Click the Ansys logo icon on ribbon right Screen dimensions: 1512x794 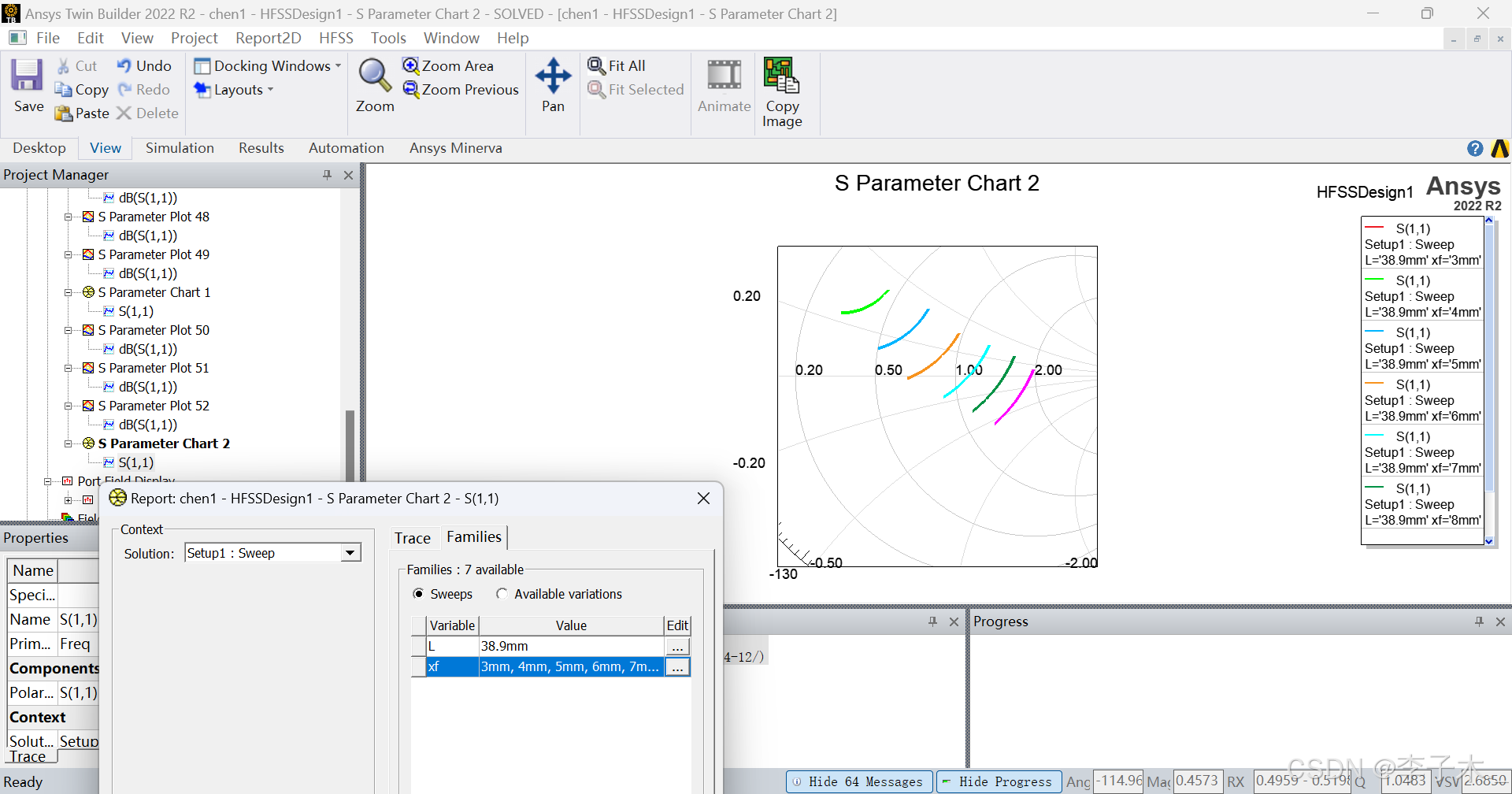[x=1499, y=148]
